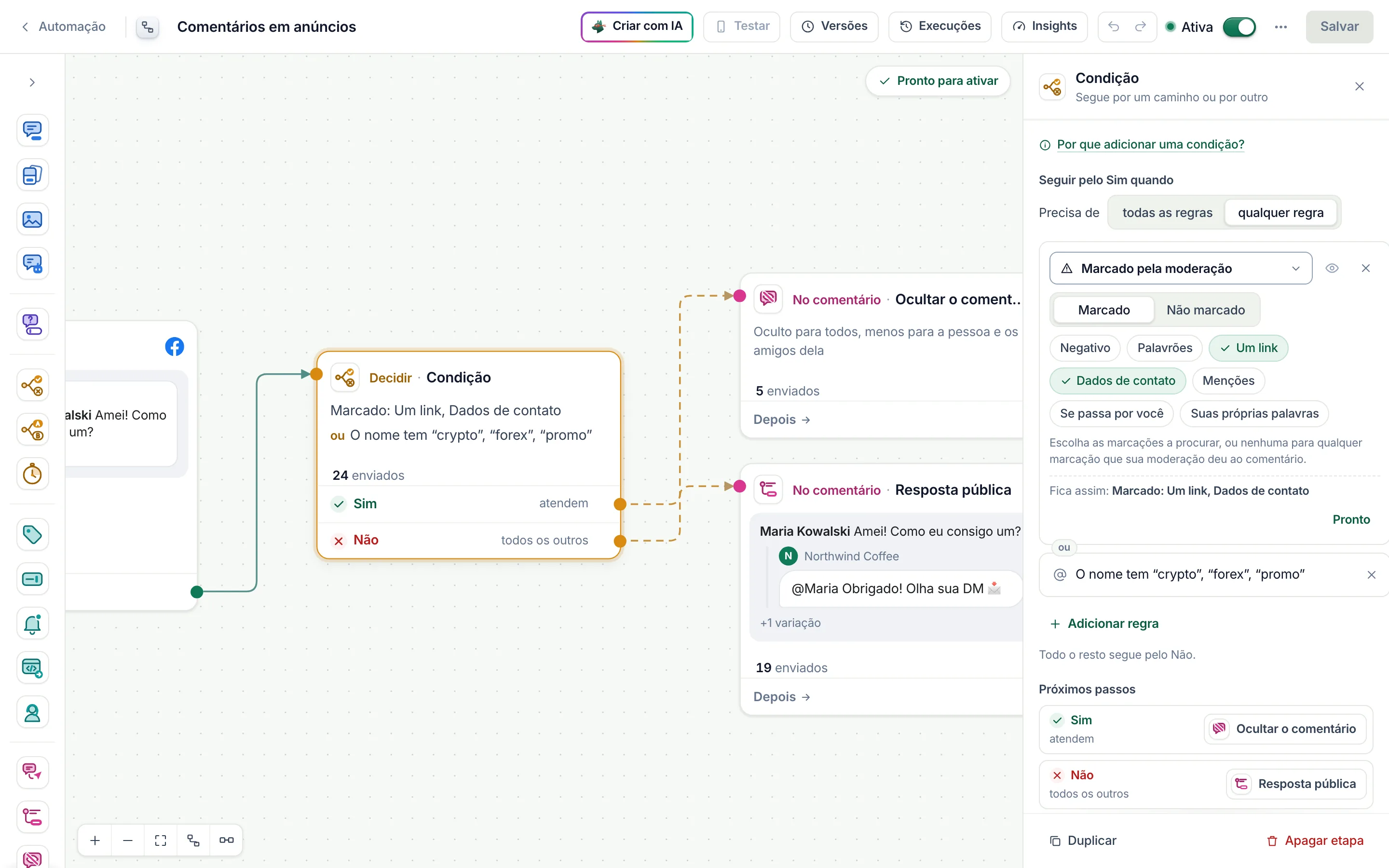Go back to Automação

tap(63, 27)
